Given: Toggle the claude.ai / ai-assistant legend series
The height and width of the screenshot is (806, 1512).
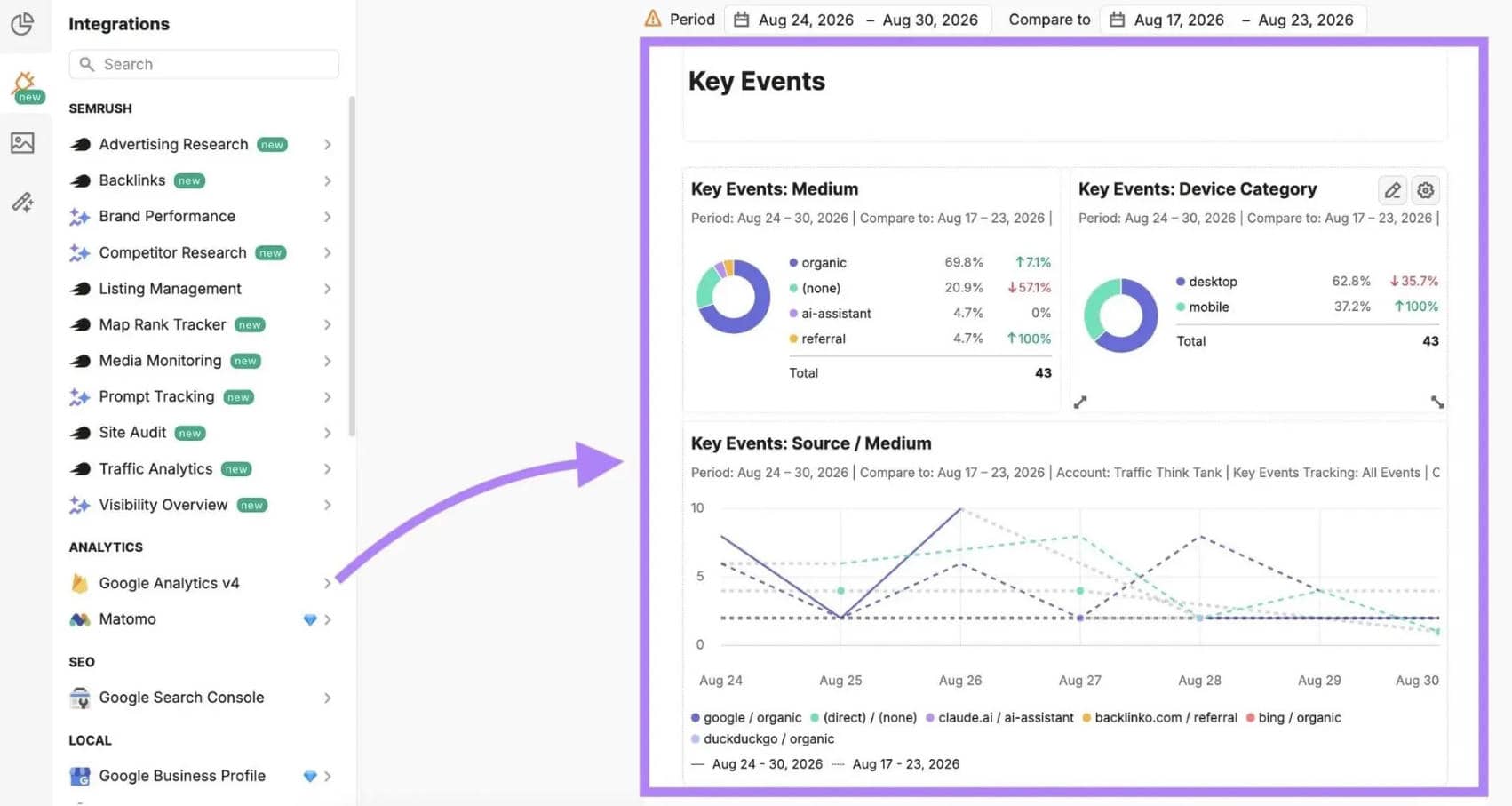Looking at the screenshot, I should tap(999, 718).
